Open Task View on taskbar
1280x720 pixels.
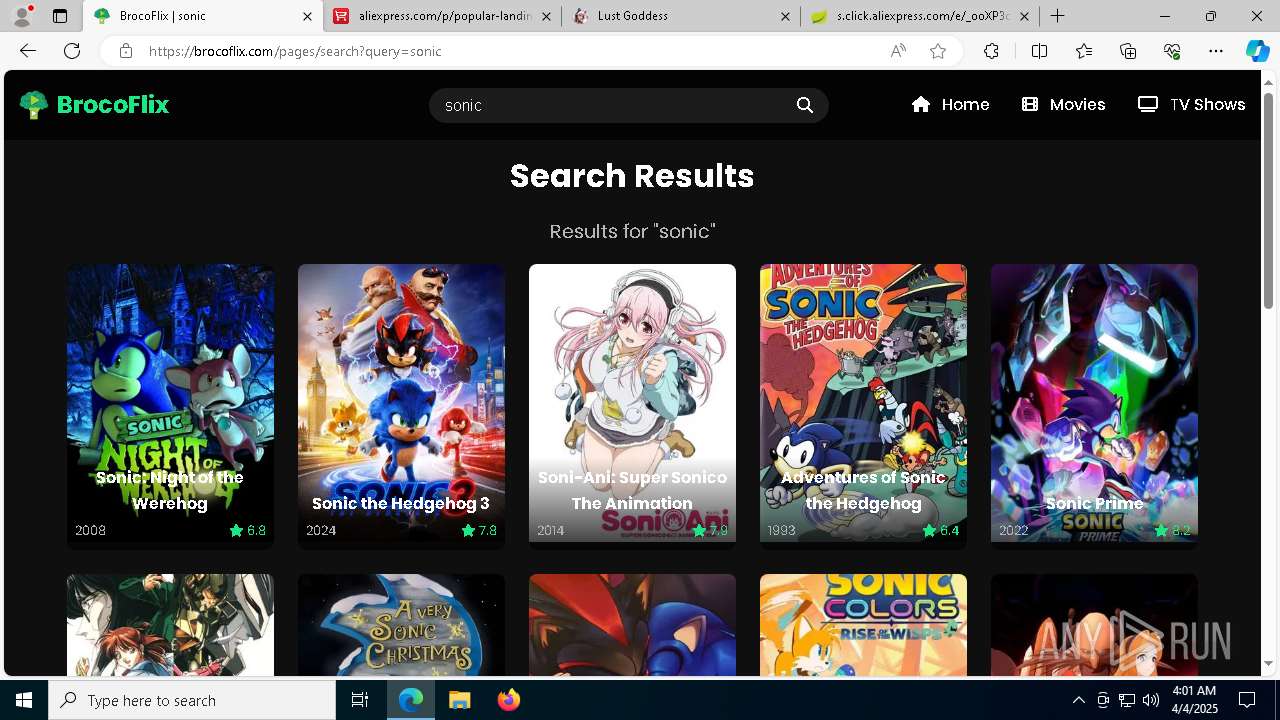[x=360, y=700]
